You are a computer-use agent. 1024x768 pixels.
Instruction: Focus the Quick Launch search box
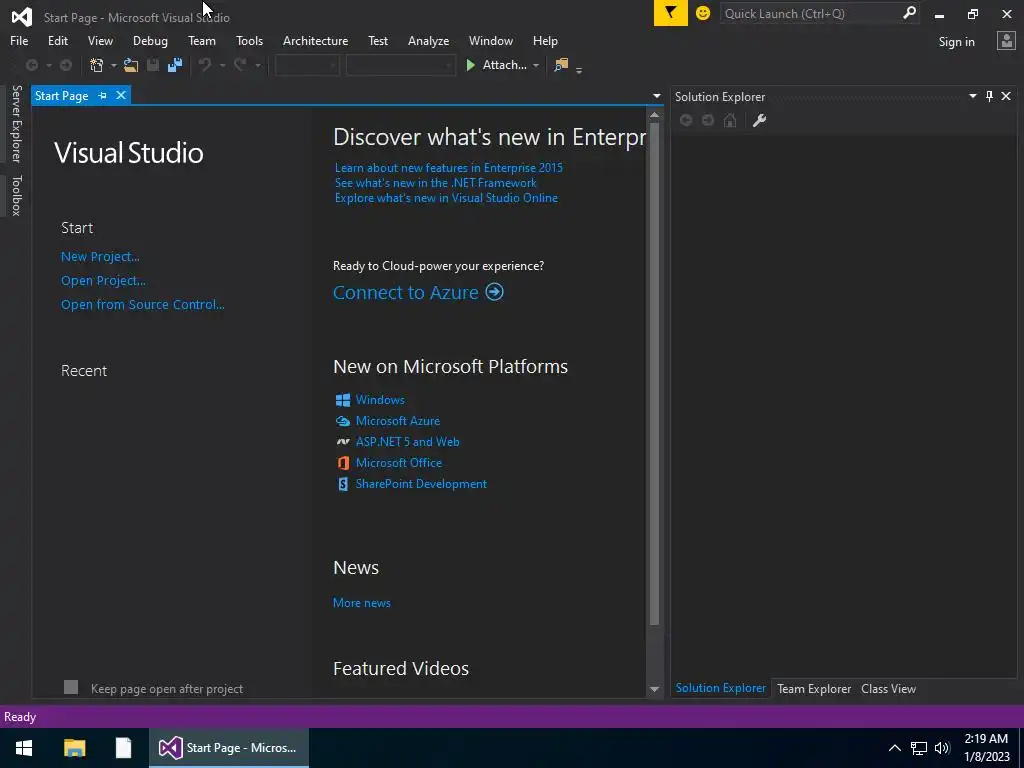point(810,13)
